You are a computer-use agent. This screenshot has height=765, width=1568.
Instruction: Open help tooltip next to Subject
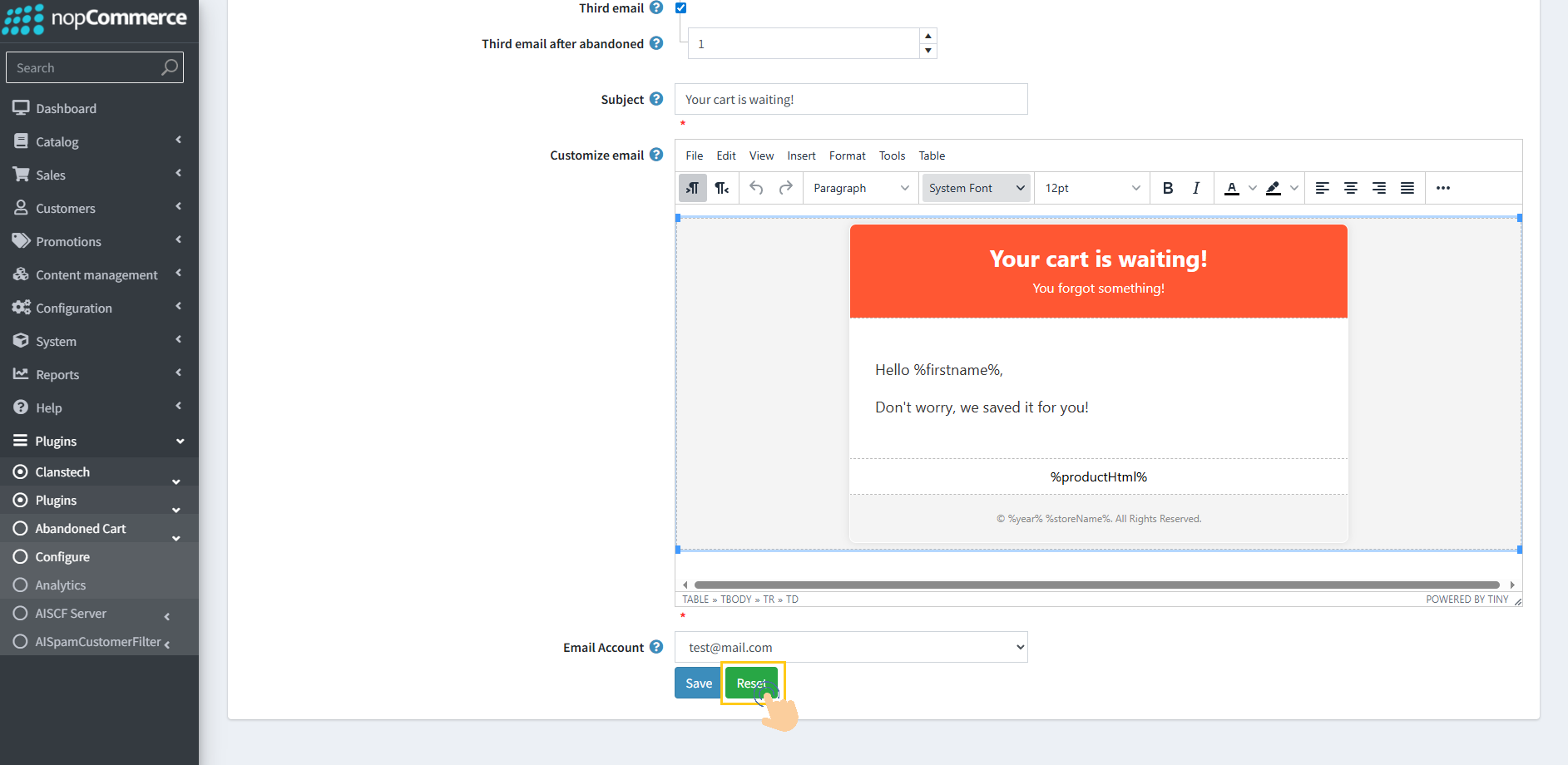coord(656,99)
